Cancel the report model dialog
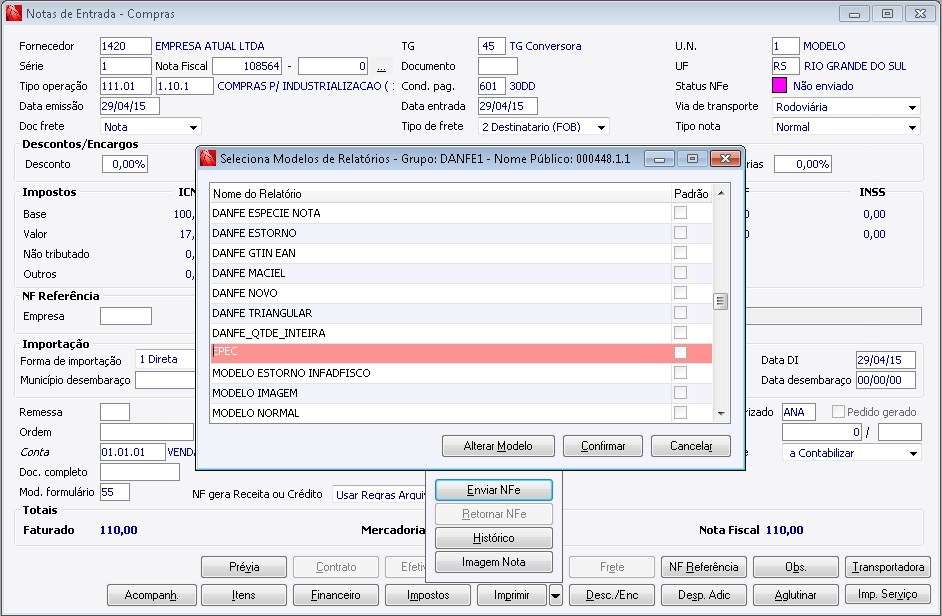 click(691, 446)
